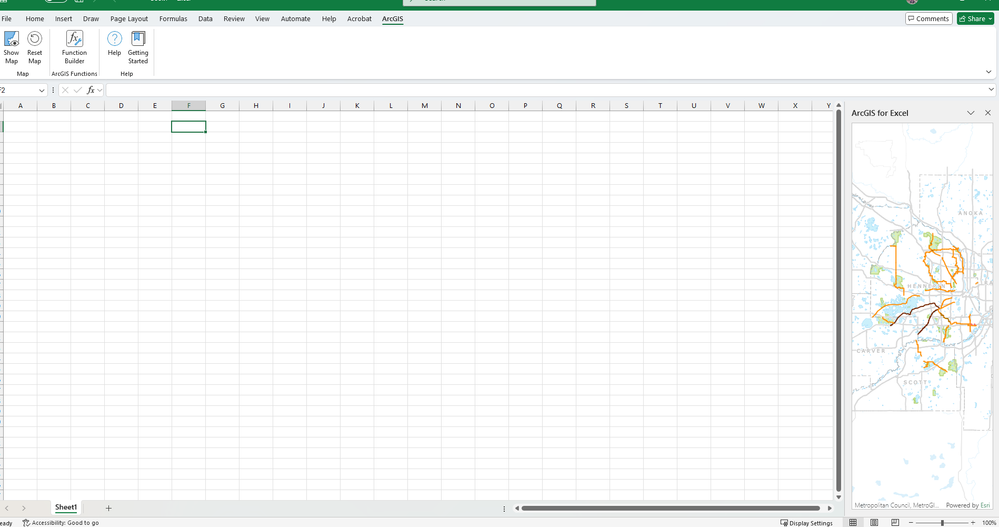Switch to Page Break Preview view
The height and width of the screenshot is (527, 999).
pyautogui.click(x=895, y=523)
